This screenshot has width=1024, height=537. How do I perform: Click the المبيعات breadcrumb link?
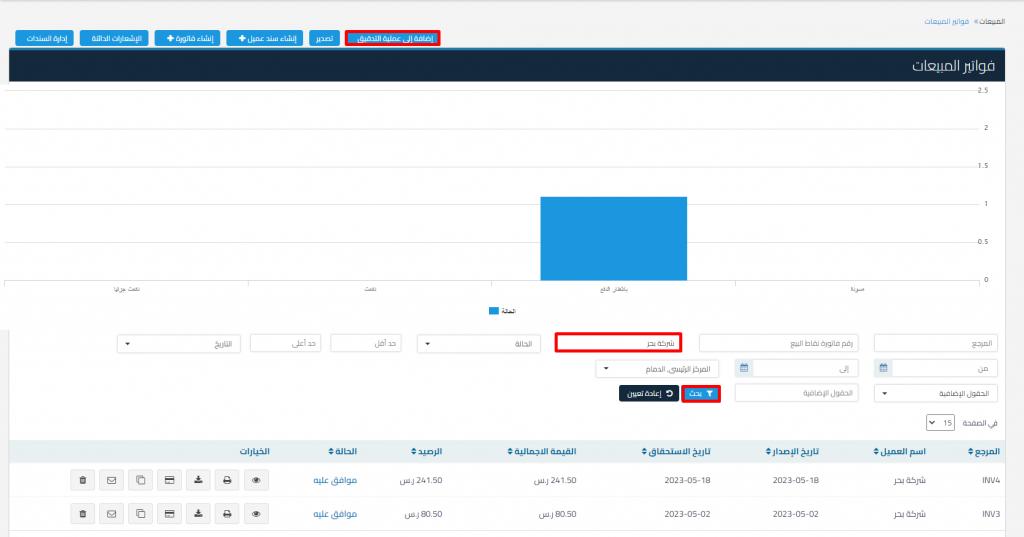tap(992, 21)
